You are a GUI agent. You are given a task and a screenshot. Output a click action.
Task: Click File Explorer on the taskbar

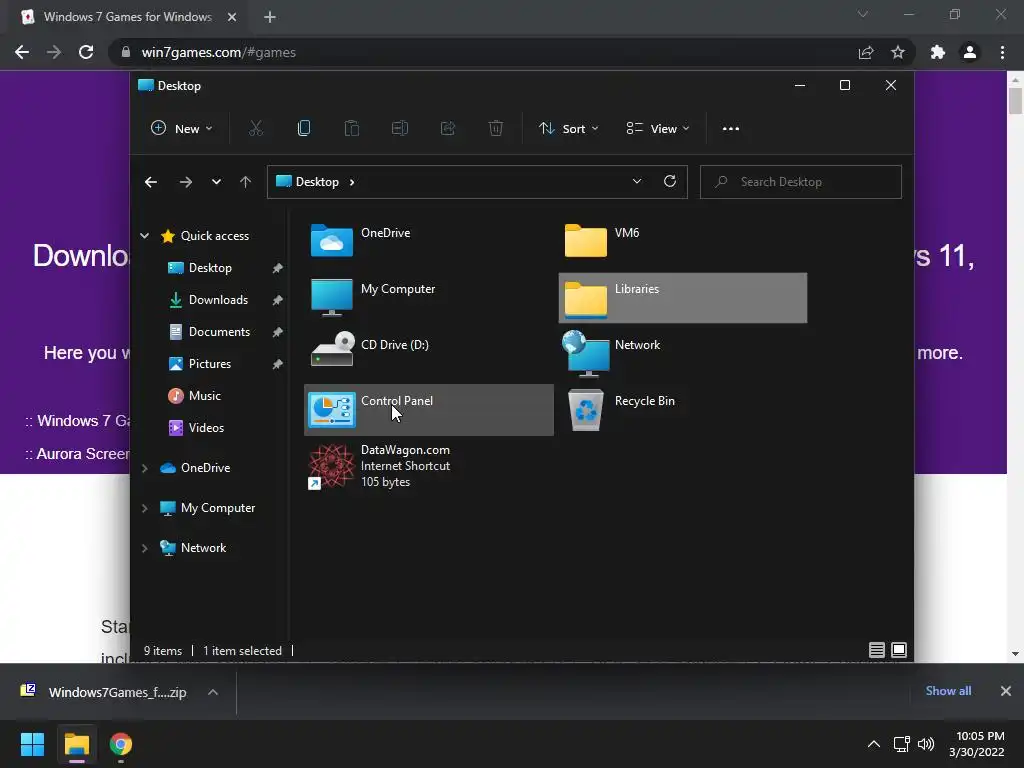click(76, 744)
